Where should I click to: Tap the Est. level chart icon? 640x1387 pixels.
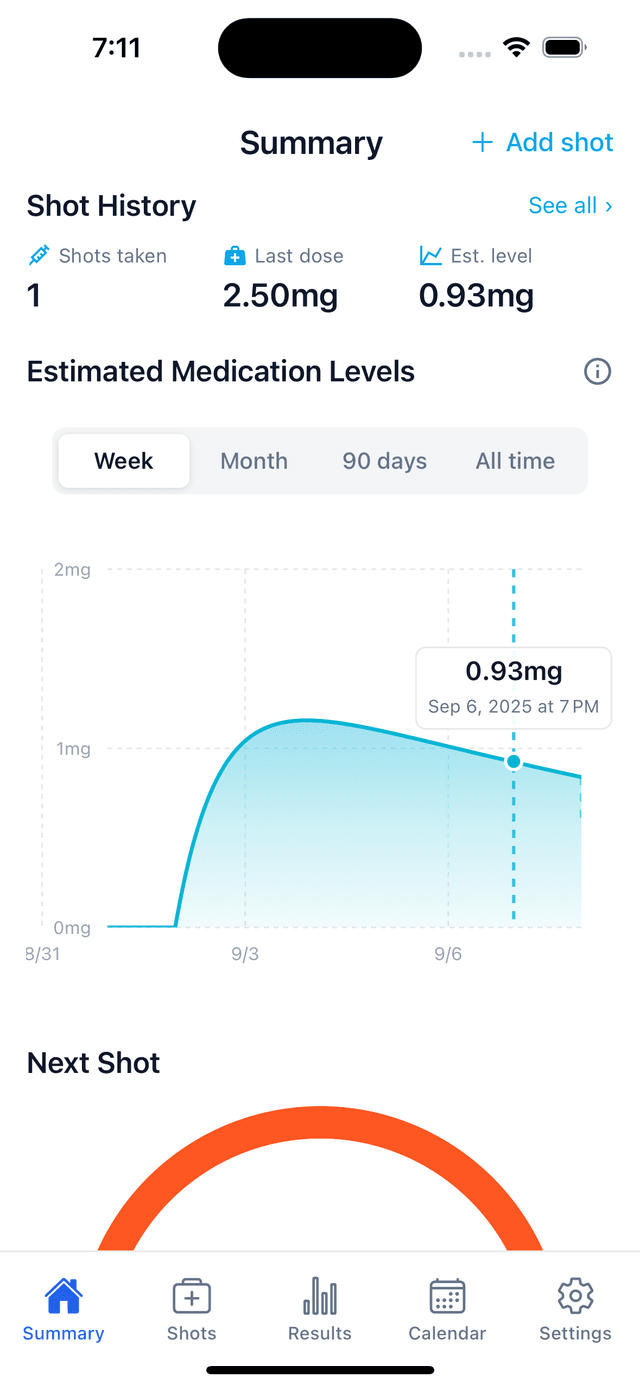click(430, 256)
